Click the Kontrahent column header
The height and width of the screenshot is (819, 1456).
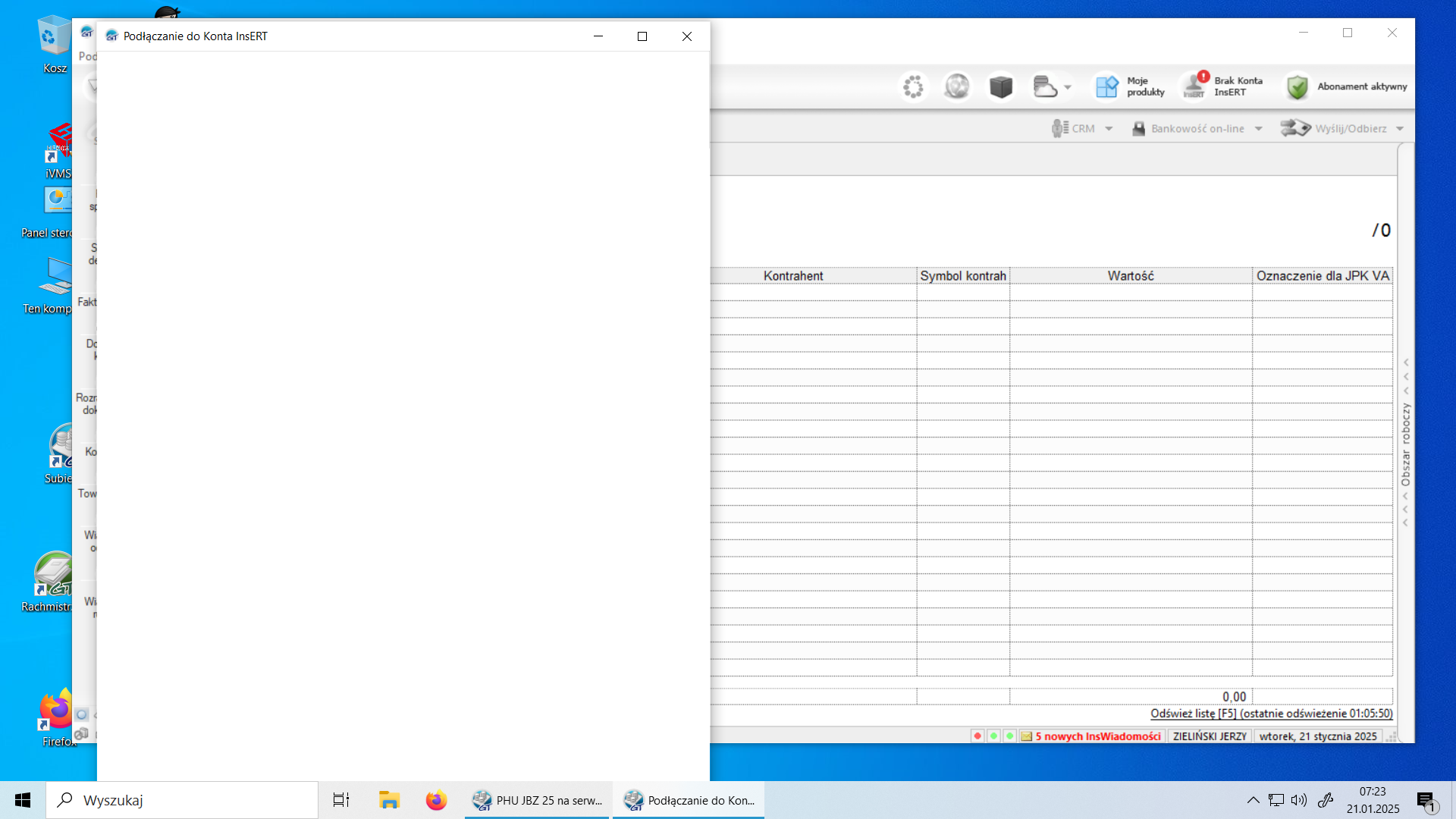coord(793,276)
